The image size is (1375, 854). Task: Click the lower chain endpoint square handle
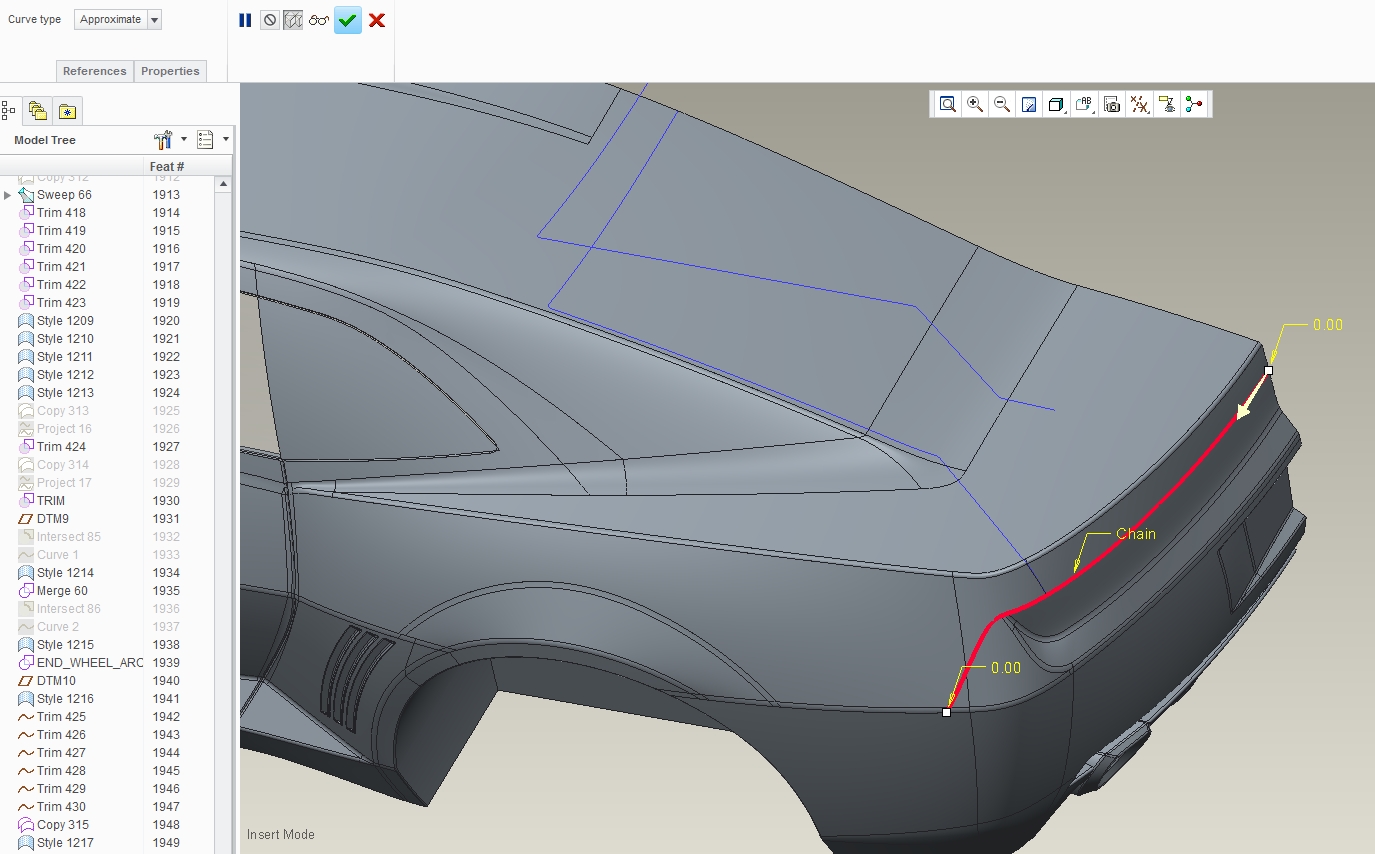(946, 712)
